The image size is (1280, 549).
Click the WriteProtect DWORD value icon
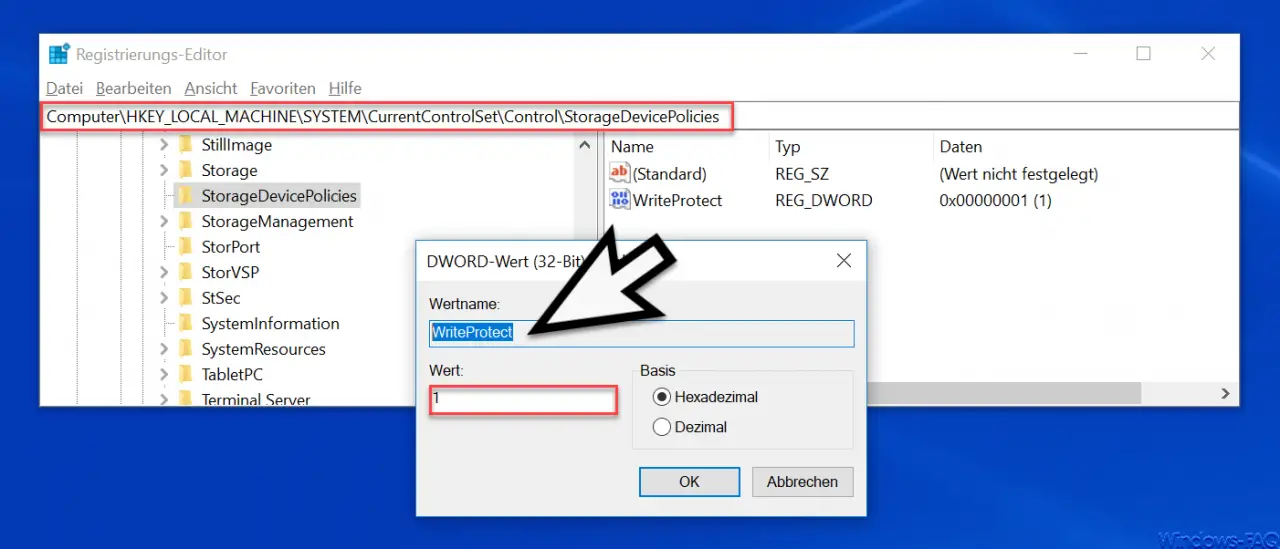pyautogui.click(x=620, y=200)
